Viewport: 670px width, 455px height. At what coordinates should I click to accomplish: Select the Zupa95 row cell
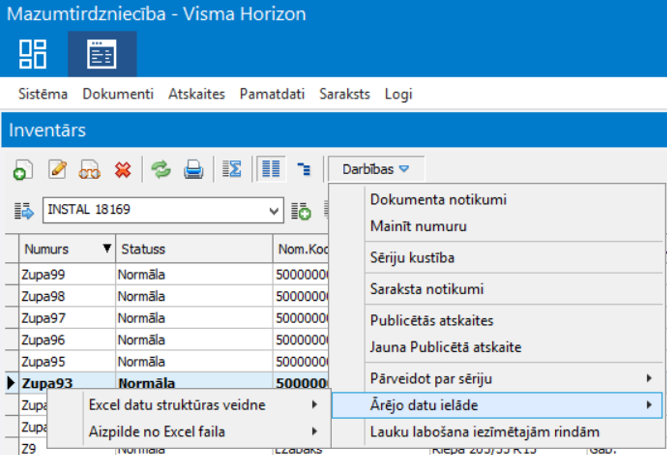[67, 361]
